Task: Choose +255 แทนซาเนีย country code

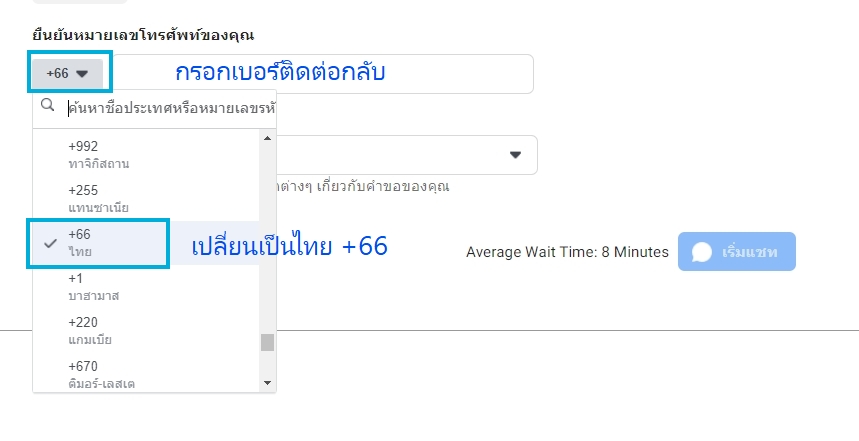Action: pos(146,199)
